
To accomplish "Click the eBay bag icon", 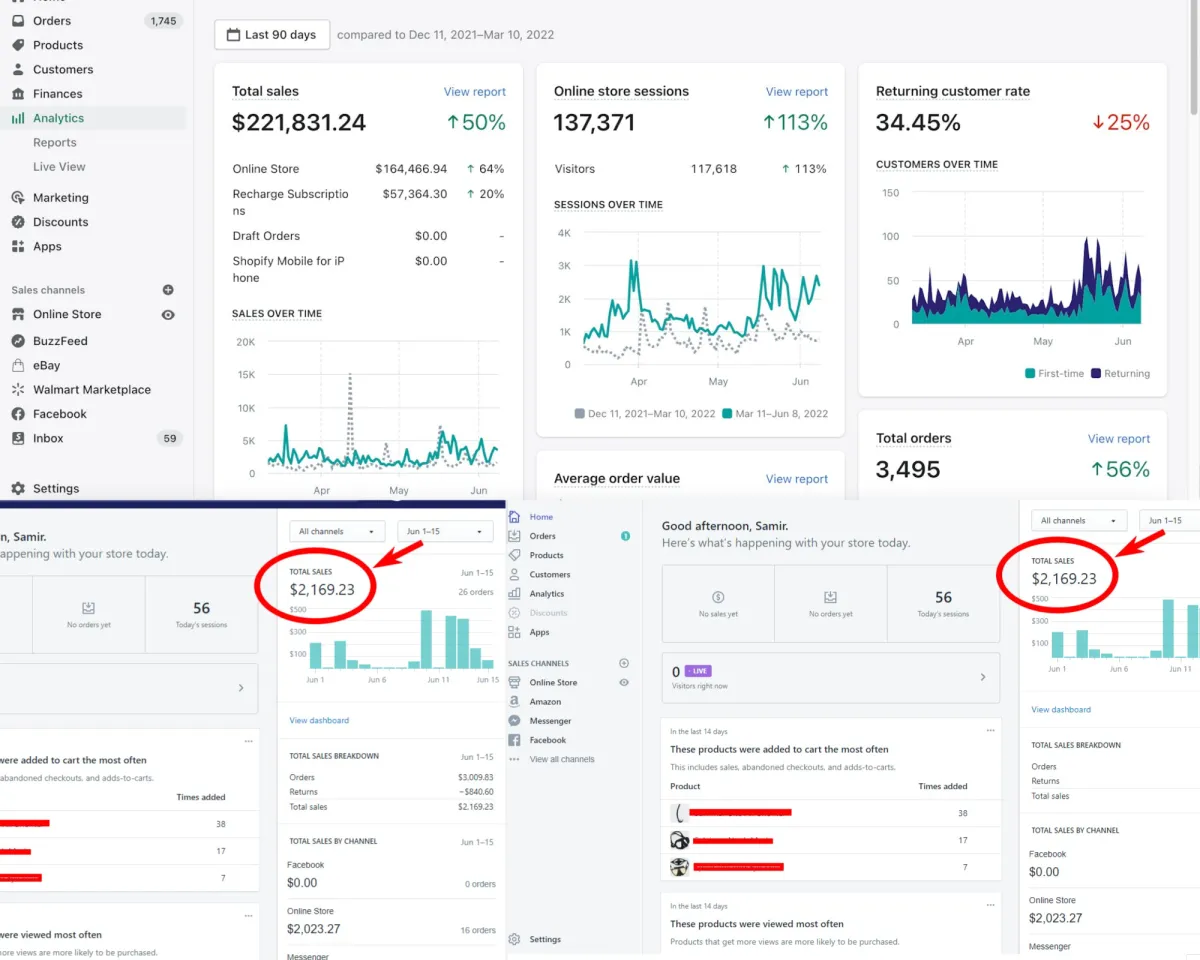I will (x=18, y=365).
